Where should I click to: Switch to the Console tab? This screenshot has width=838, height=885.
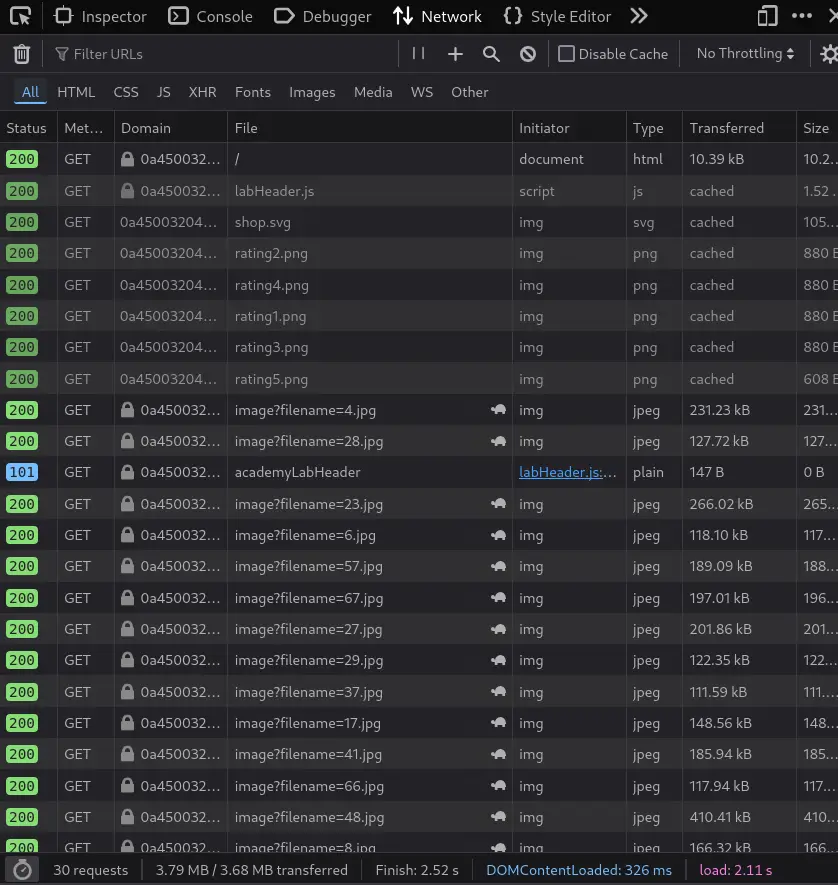[210, 16]
